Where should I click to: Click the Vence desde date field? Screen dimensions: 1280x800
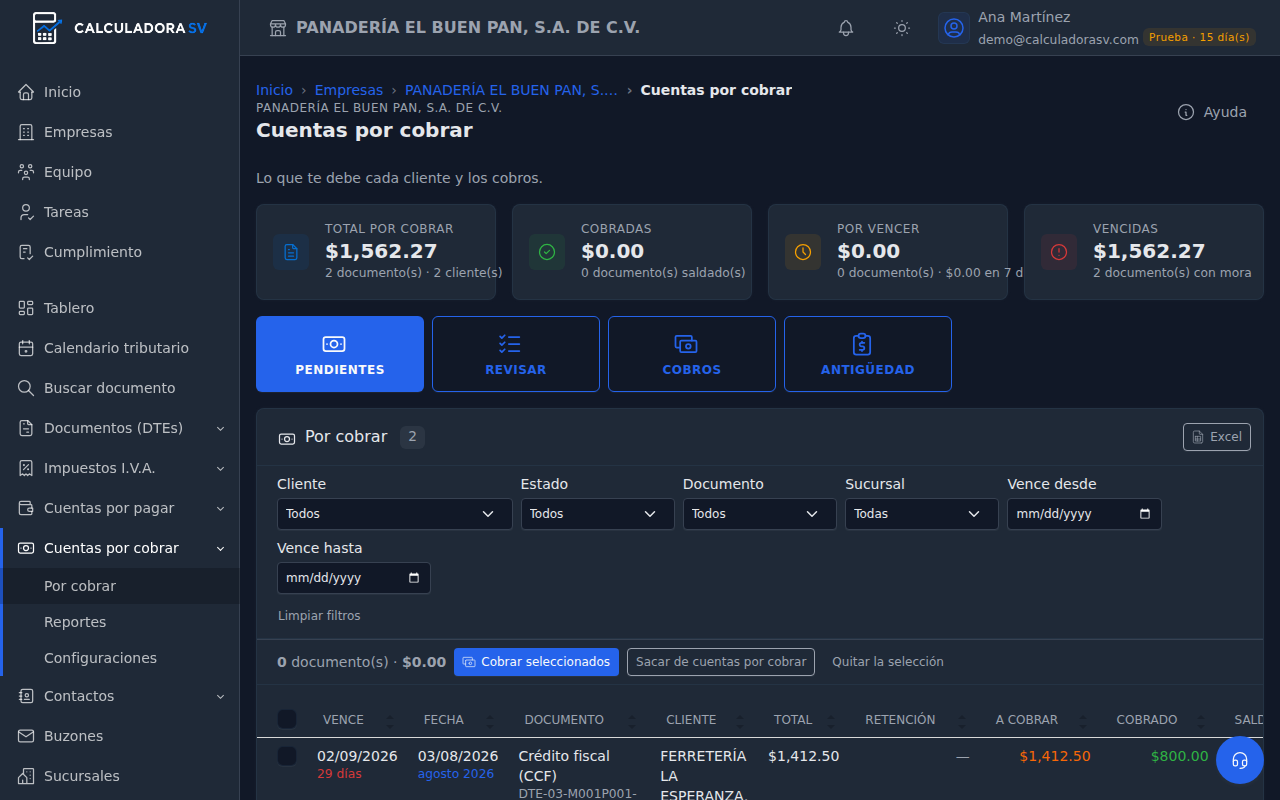(1084, 514)
